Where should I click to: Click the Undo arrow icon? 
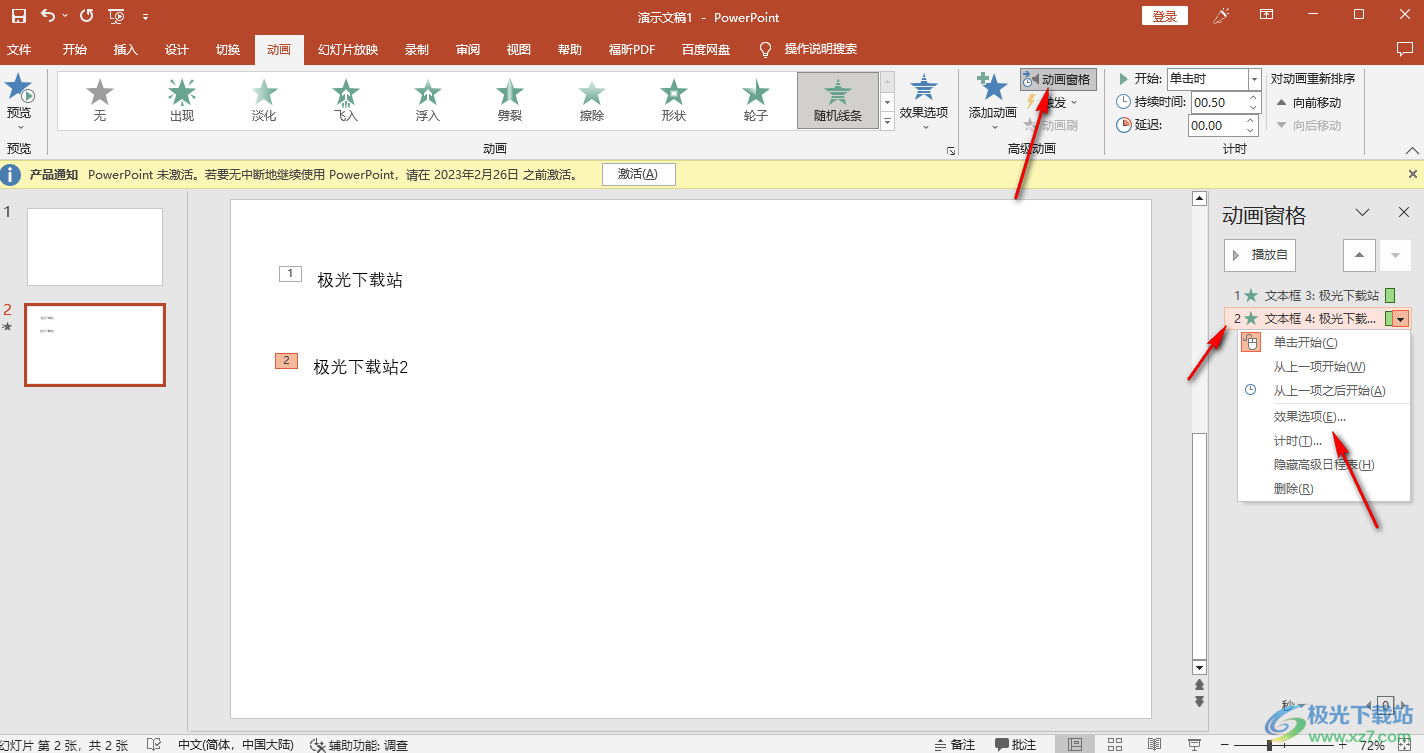point(48,16)
